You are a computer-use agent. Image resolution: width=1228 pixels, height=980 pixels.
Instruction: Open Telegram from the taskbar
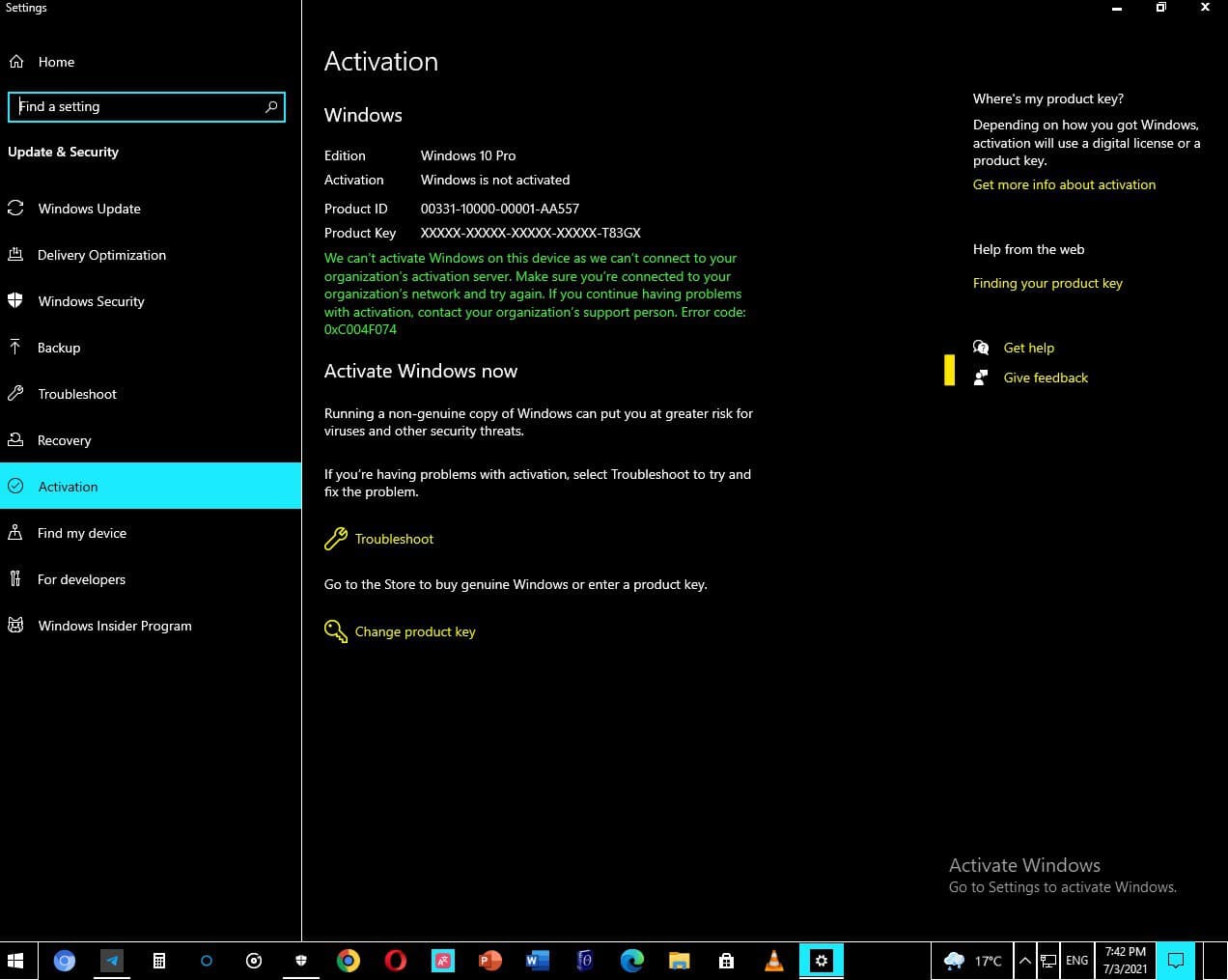(x=112, y=961)
